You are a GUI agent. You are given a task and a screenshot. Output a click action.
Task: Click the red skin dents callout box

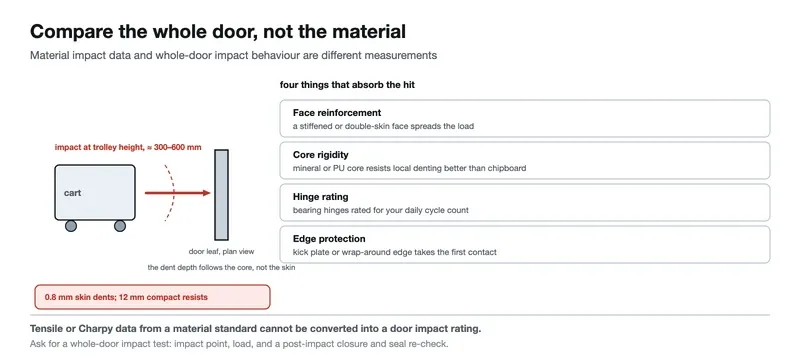pos(152,297)
